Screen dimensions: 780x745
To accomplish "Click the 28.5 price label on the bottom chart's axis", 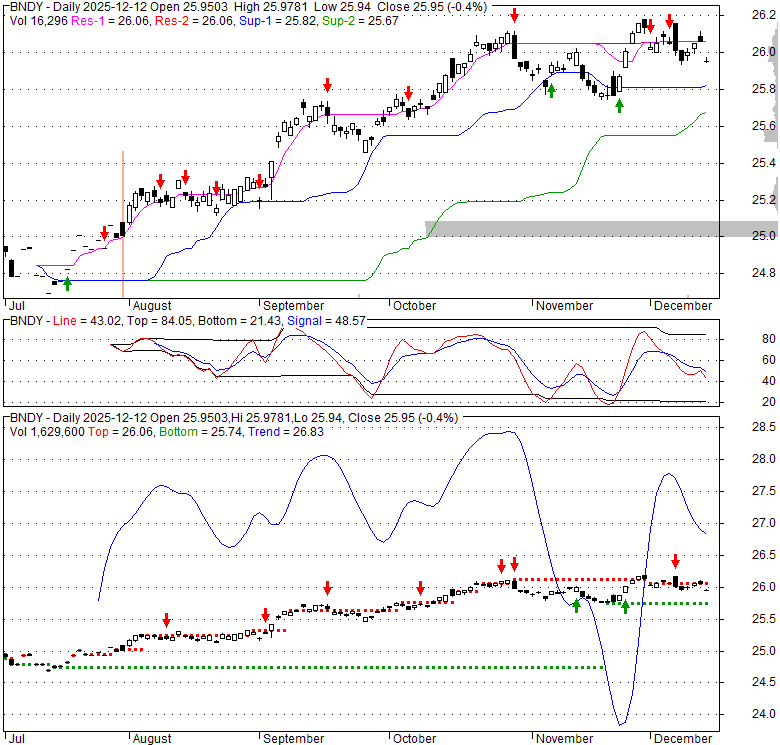I will [x=764, y=427].
